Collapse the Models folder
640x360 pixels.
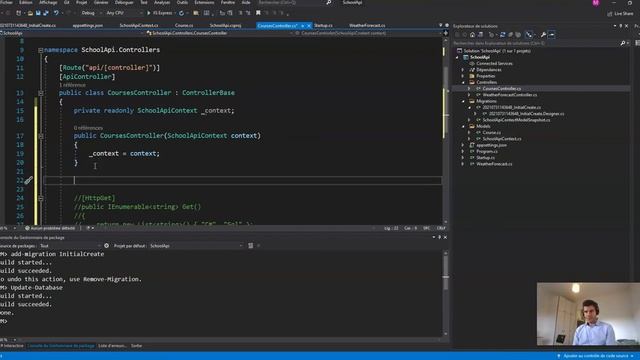(463, 127)
